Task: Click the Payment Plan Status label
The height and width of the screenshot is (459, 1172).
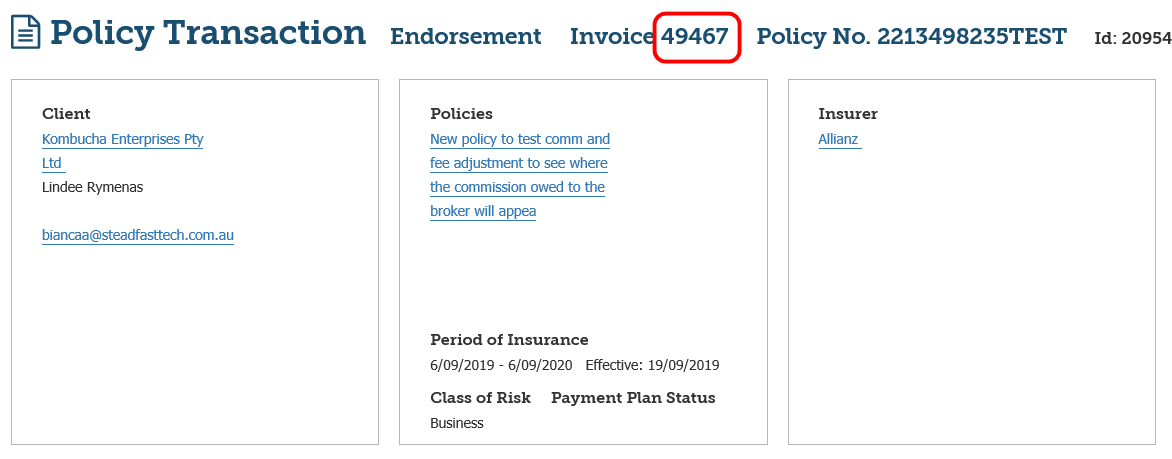Action: click(633, 398)
